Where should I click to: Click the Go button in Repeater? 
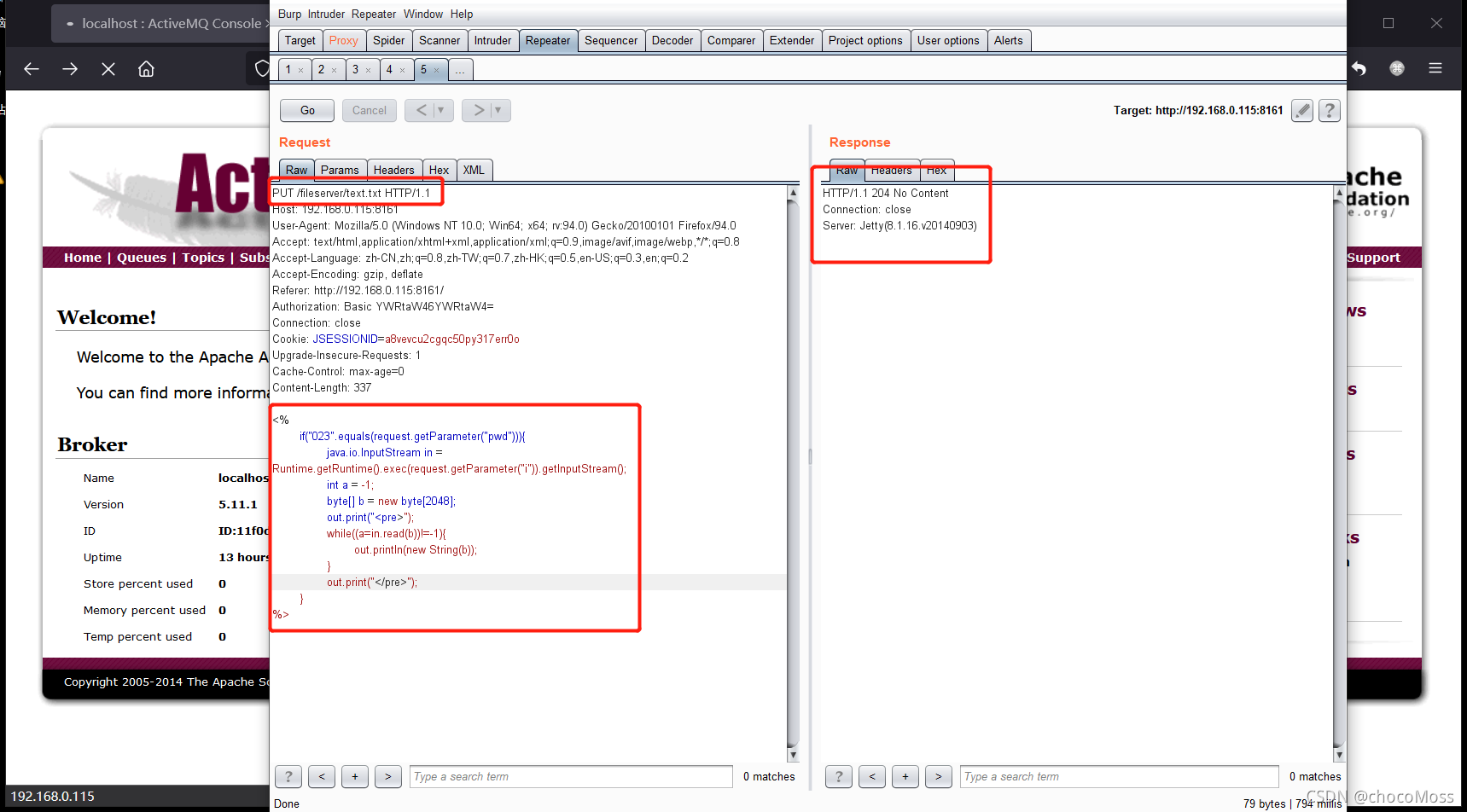307,110
